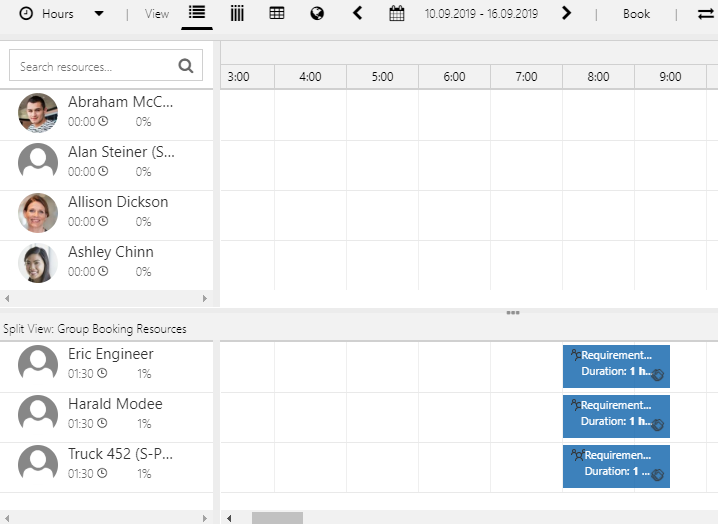The height and width of the screenshot is (524, 718).
Task: Click top resource list scroll-right arrow
Action: click(205, 298)
